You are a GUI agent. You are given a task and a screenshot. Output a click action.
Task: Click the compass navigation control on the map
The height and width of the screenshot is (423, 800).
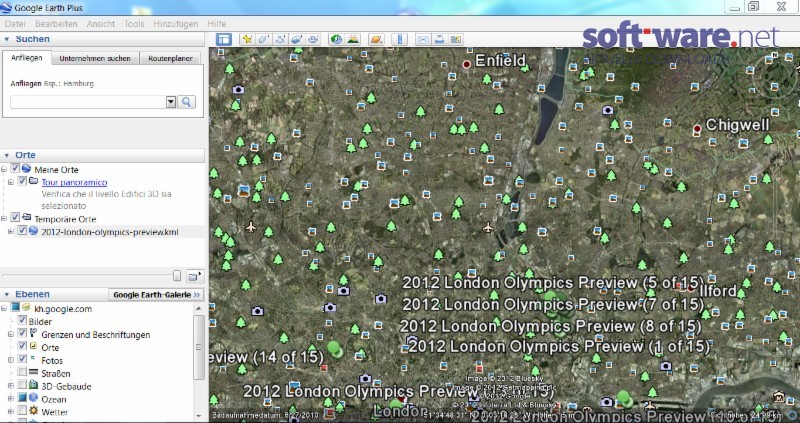click(776, 77)
